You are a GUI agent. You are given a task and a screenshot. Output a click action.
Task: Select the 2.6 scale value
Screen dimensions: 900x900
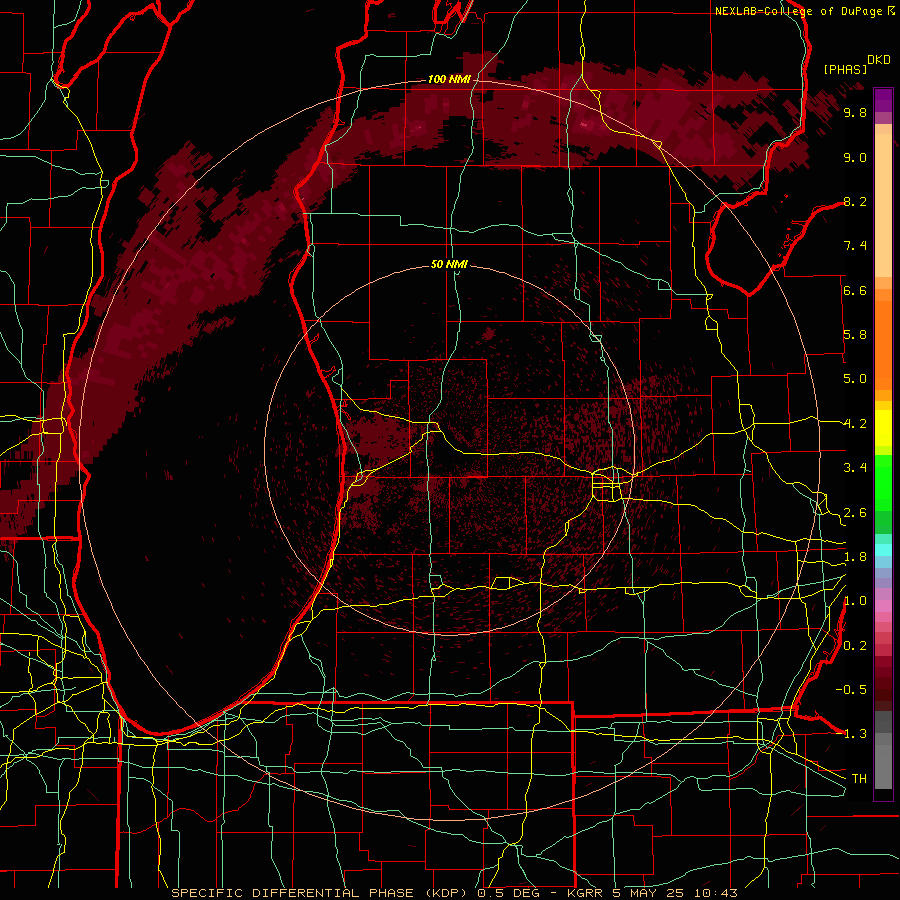tap(855, 513)
